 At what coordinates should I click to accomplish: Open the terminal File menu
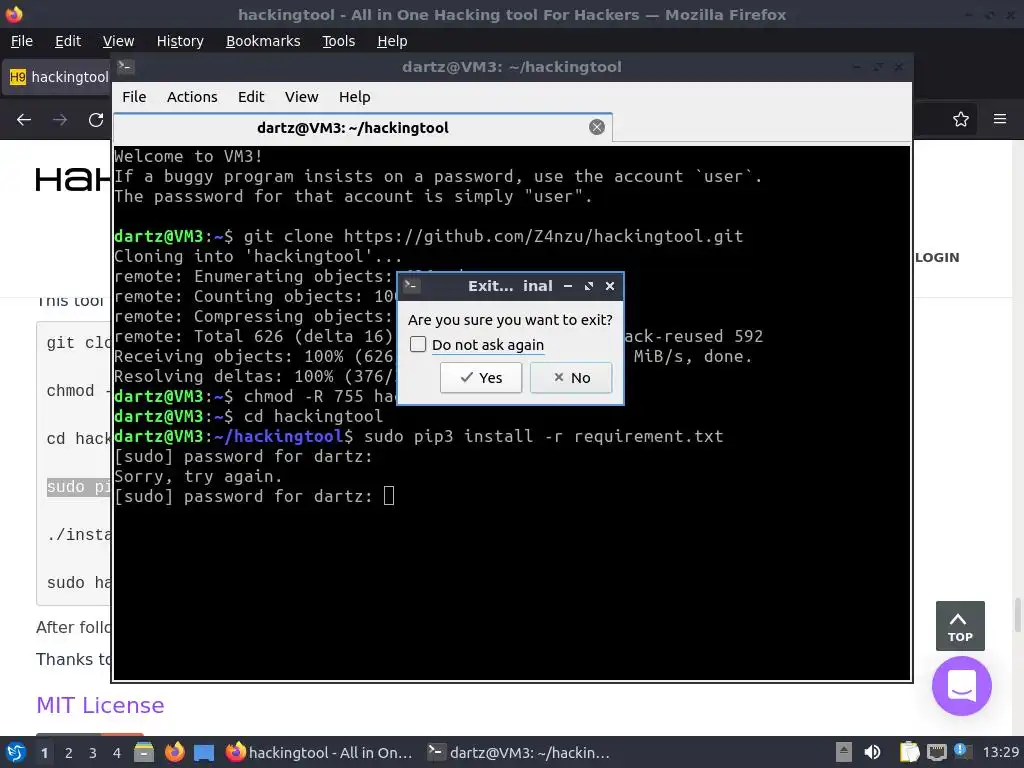click(x=134, y=97)
